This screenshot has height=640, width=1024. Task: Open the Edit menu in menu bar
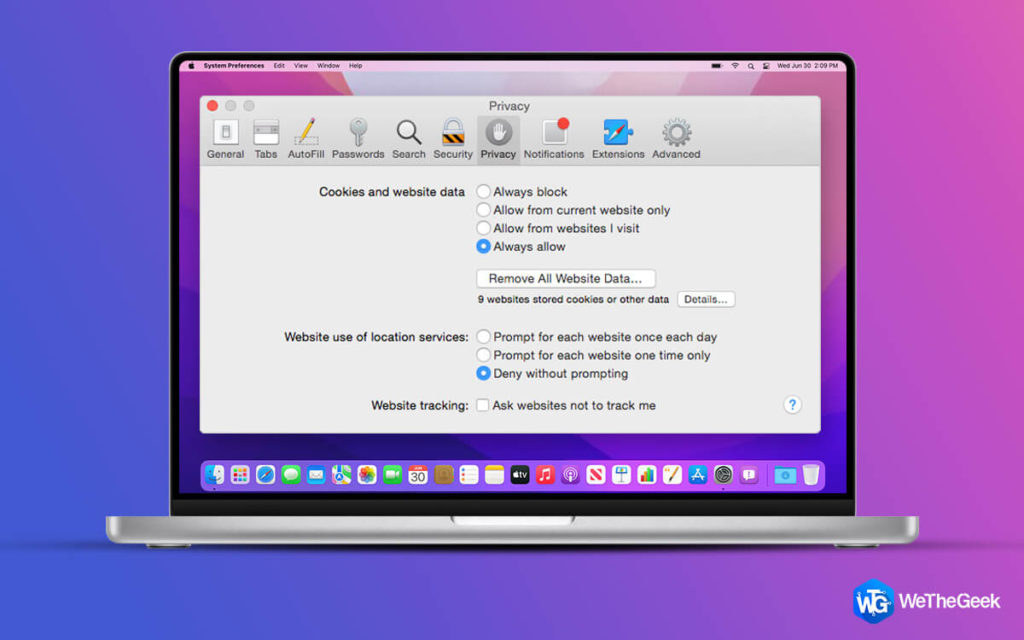click(x=279, y=66)
